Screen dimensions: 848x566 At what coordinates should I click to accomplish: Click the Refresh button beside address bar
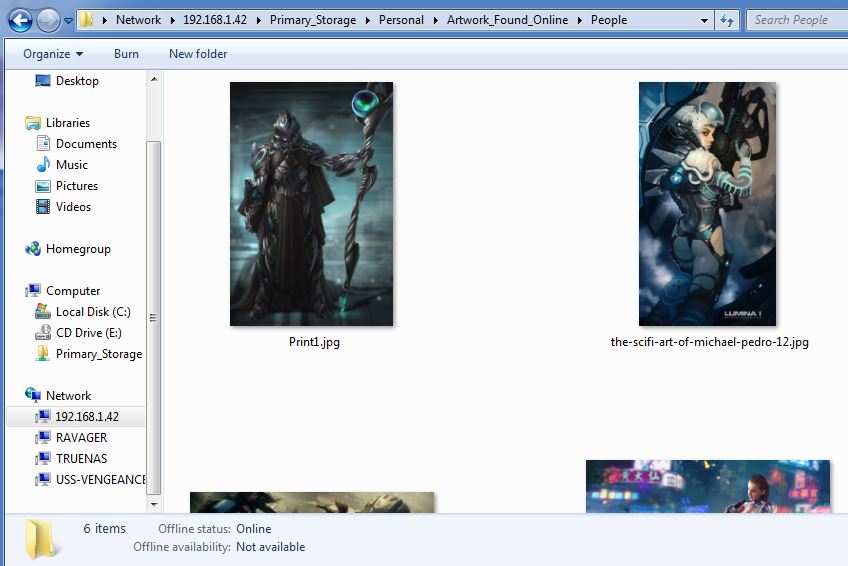[727, 21]
